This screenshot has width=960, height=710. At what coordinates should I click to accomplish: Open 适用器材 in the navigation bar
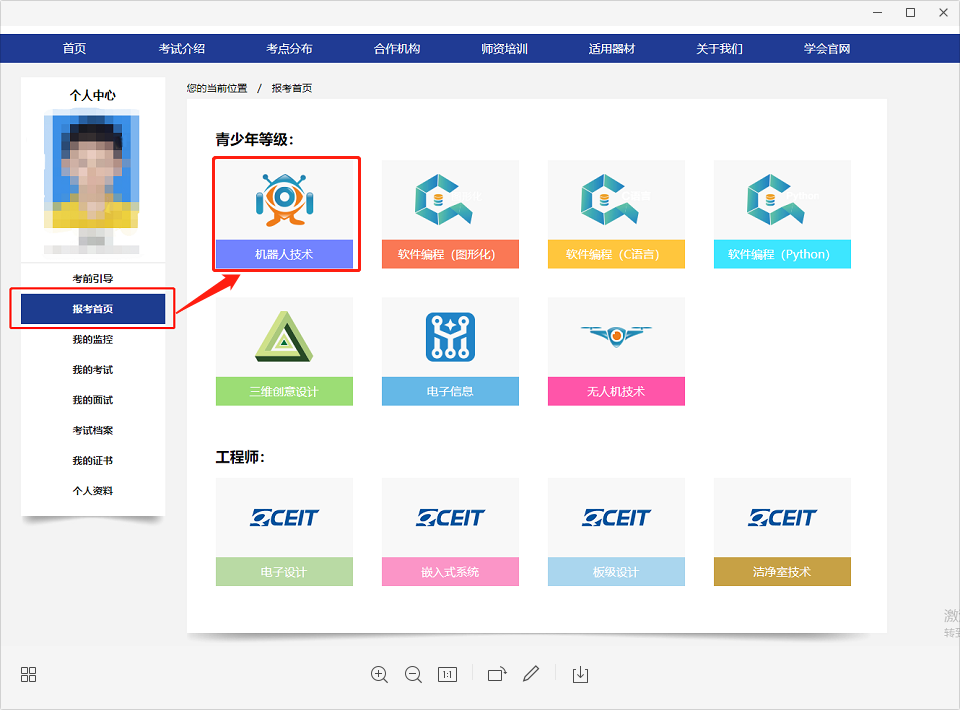[612, 48]
